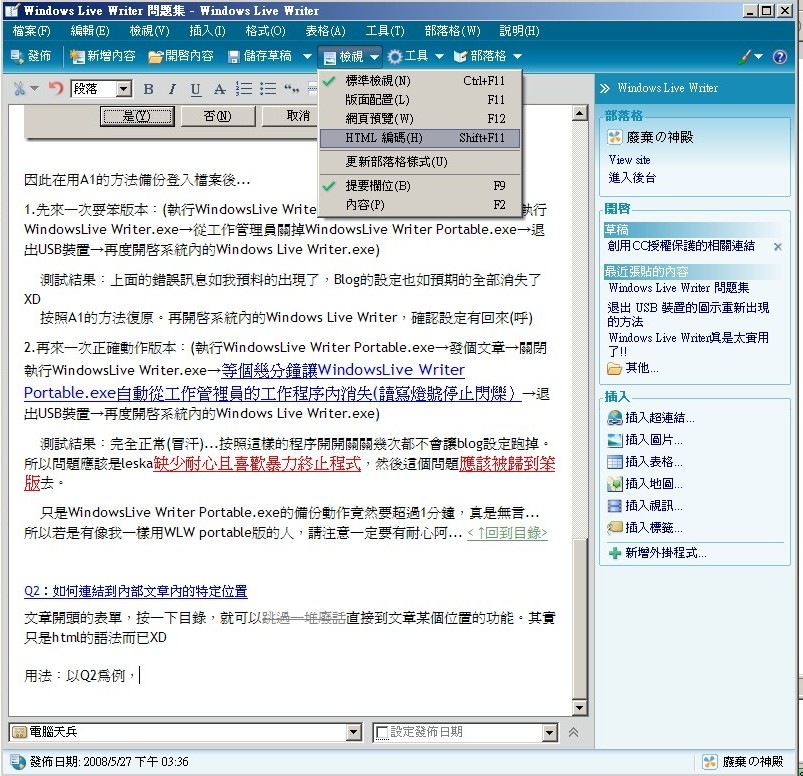This screenshot has width=803, height=776.
Task: Open the 段落 paragraph style dropdown
Action: (123, 89)
